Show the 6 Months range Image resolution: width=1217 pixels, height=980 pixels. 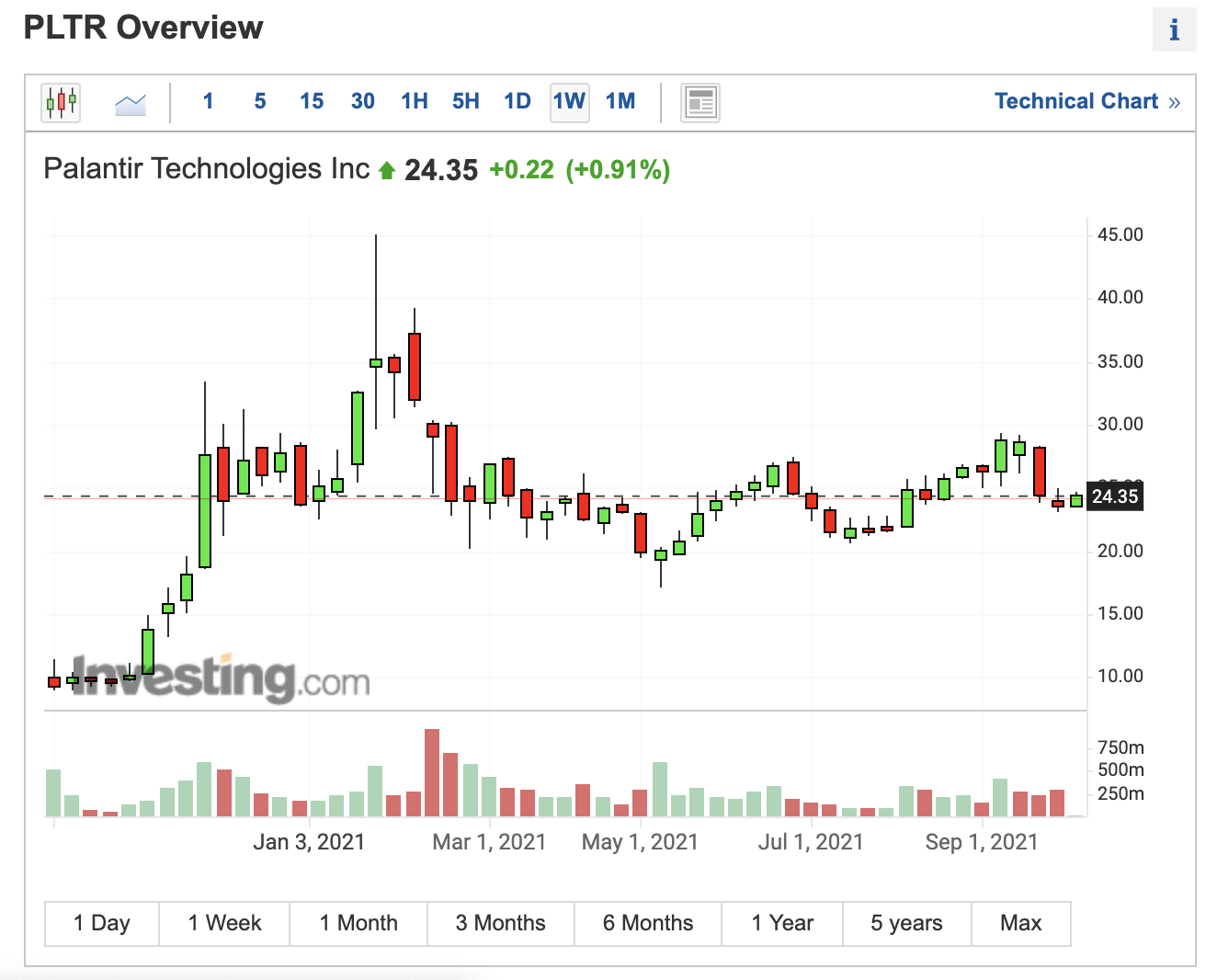648,923
